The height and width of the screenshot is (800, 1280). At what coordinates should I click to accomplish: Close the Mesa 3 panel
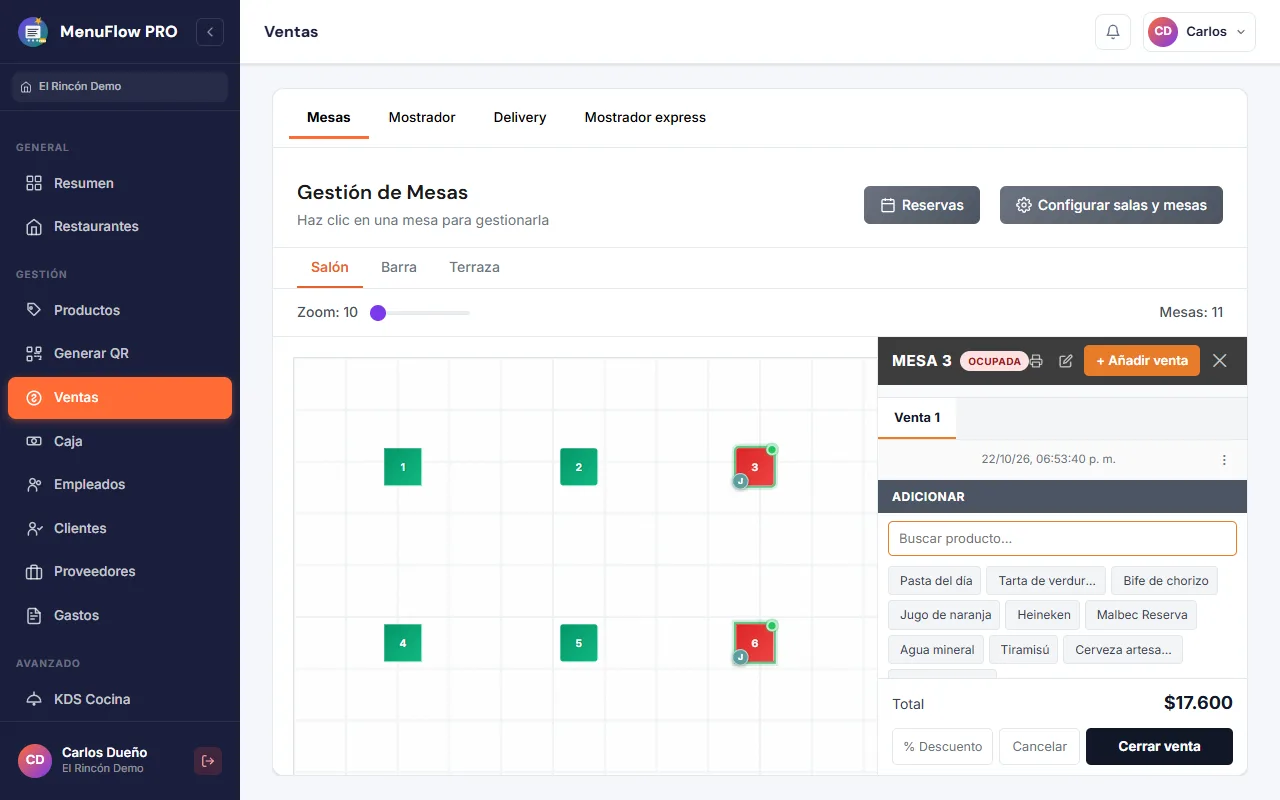[1220, 361]
